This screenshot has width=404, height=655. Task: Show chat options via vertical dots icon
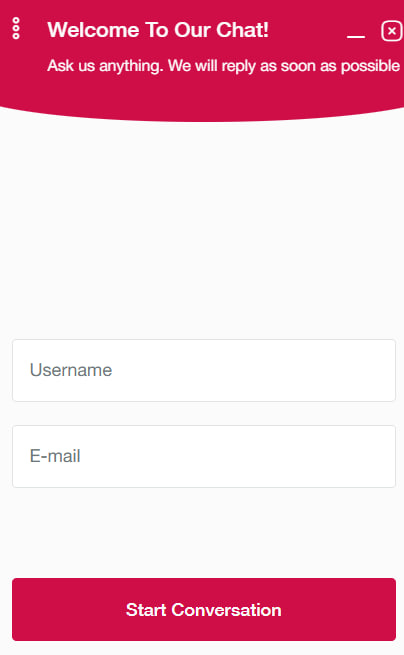point(16,28)
